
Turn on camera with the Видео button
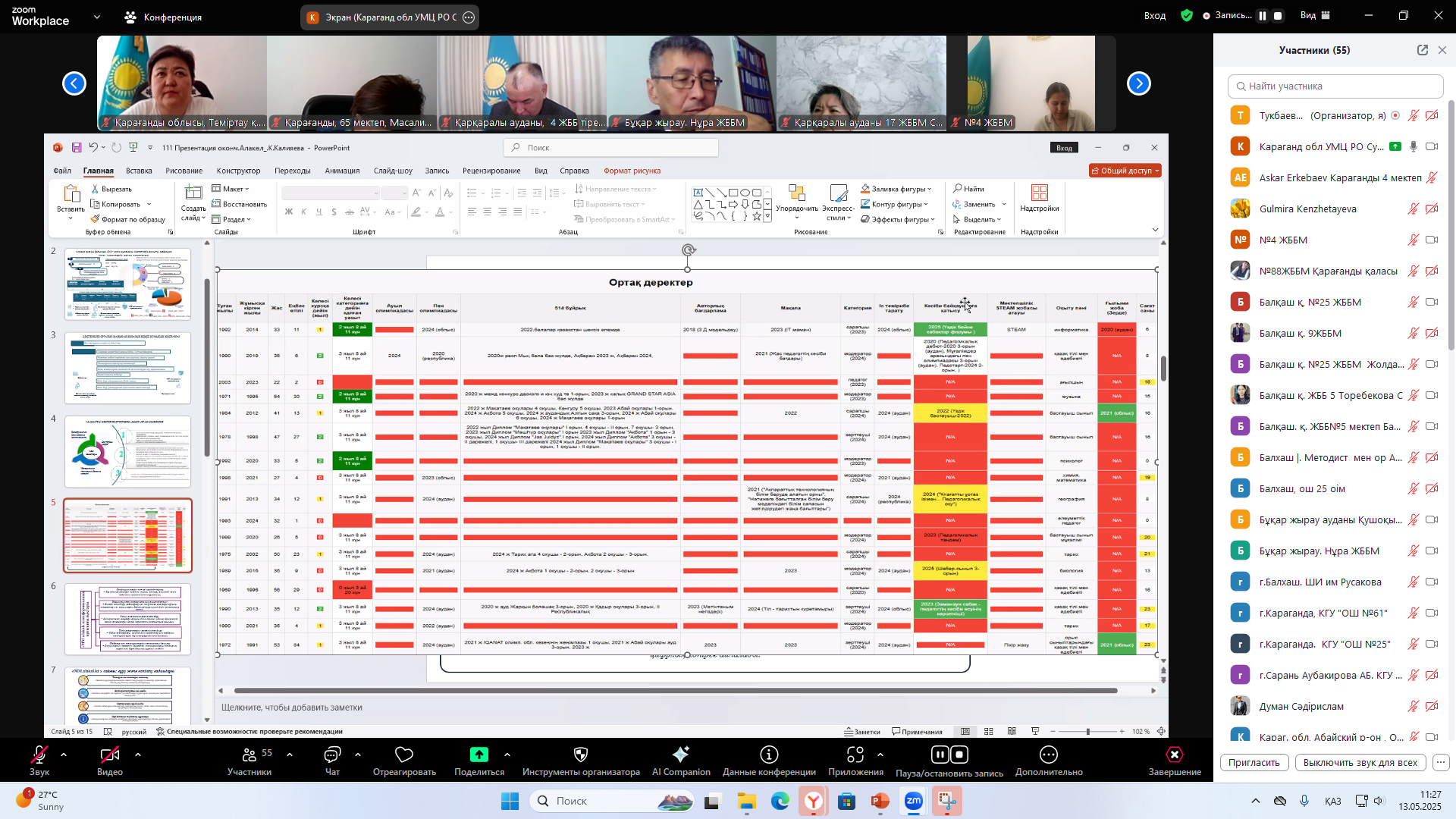(109, 755)
